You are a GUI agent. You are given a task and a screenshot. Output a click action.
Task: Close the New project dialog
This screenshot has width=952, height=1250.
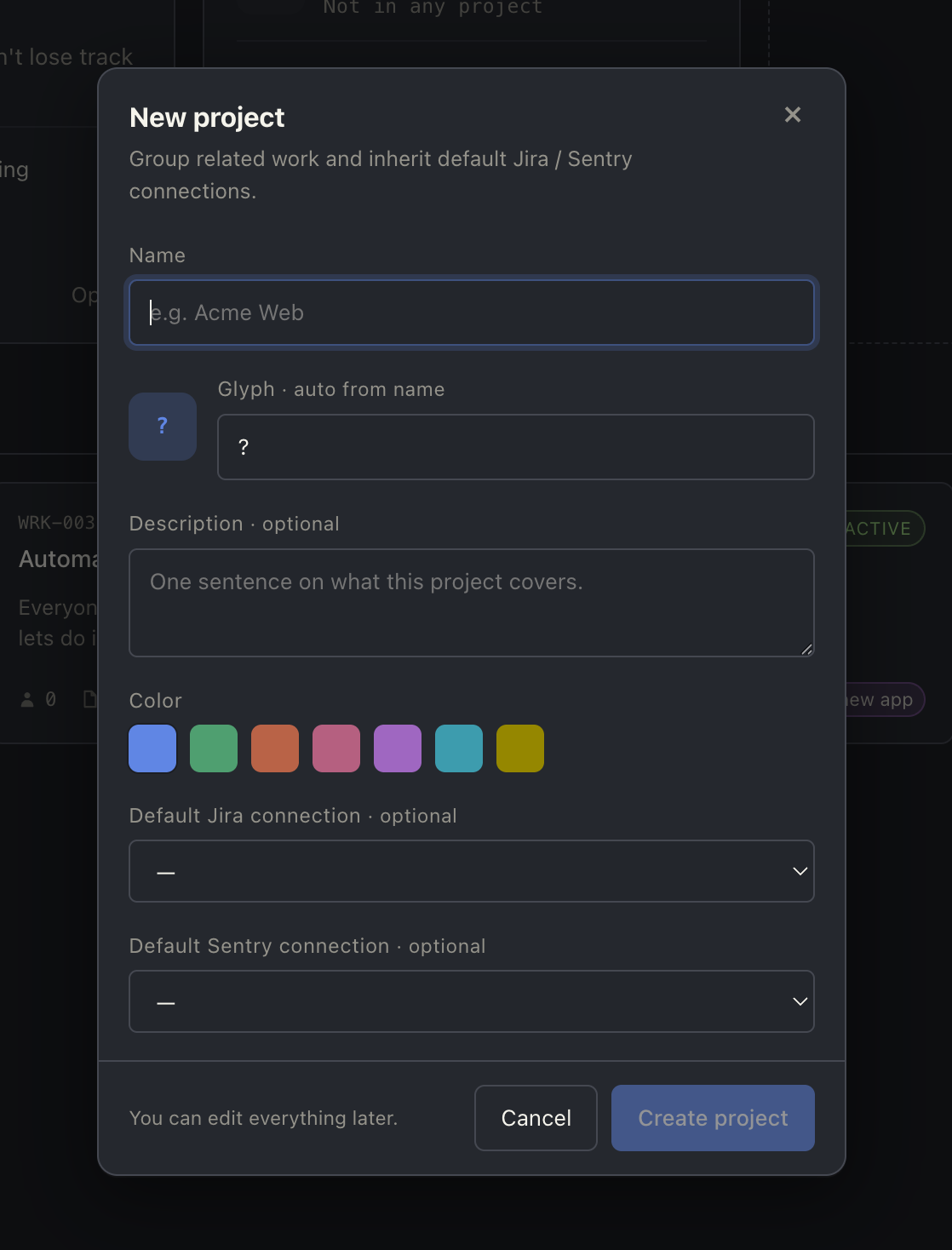[x=793, y=115]
